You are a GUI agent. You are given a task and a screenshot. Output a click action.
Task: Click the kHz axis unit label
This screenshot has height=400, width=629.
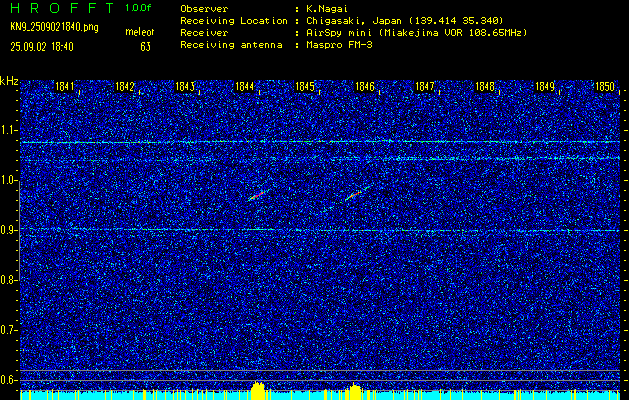tap(9, 81)
